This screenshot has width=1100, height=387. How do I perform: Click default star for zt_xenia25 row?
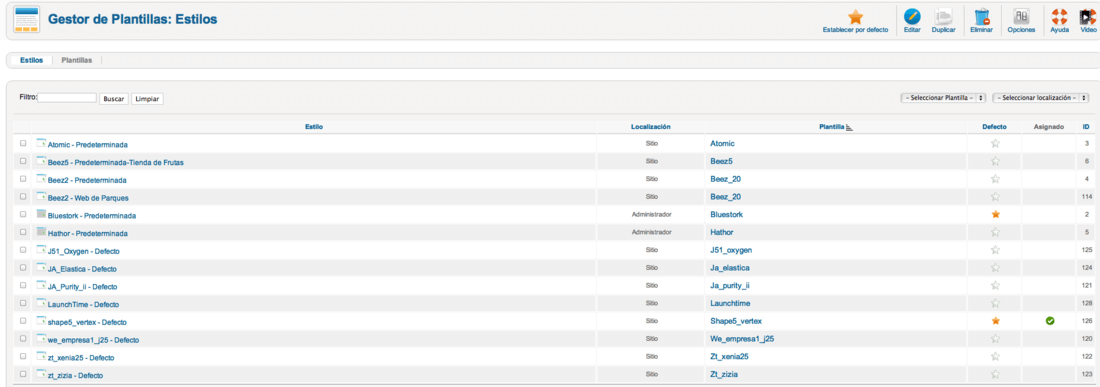(995, 357)
